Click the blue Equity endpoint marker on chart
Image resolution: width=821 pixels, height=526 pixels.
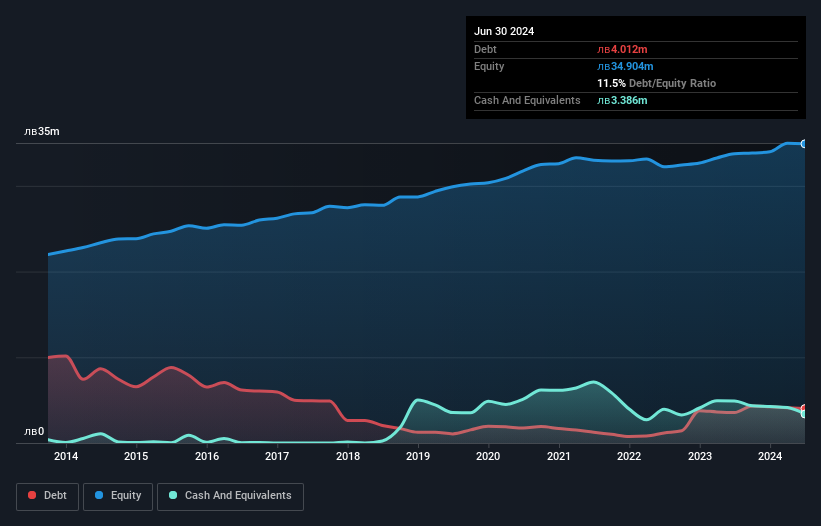pyautogui.click(x=804, y=144)
